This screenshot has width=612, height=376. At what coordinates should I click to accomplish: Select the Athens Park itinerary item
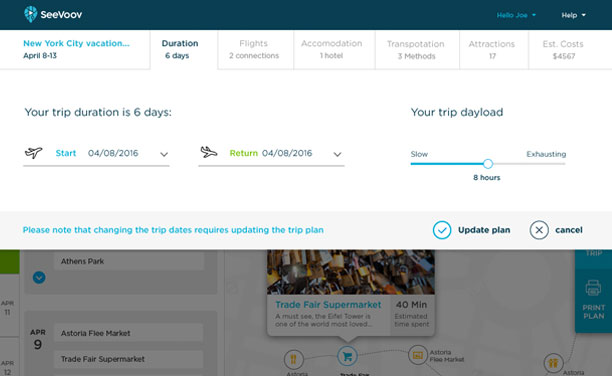click(x=129, y=261)
